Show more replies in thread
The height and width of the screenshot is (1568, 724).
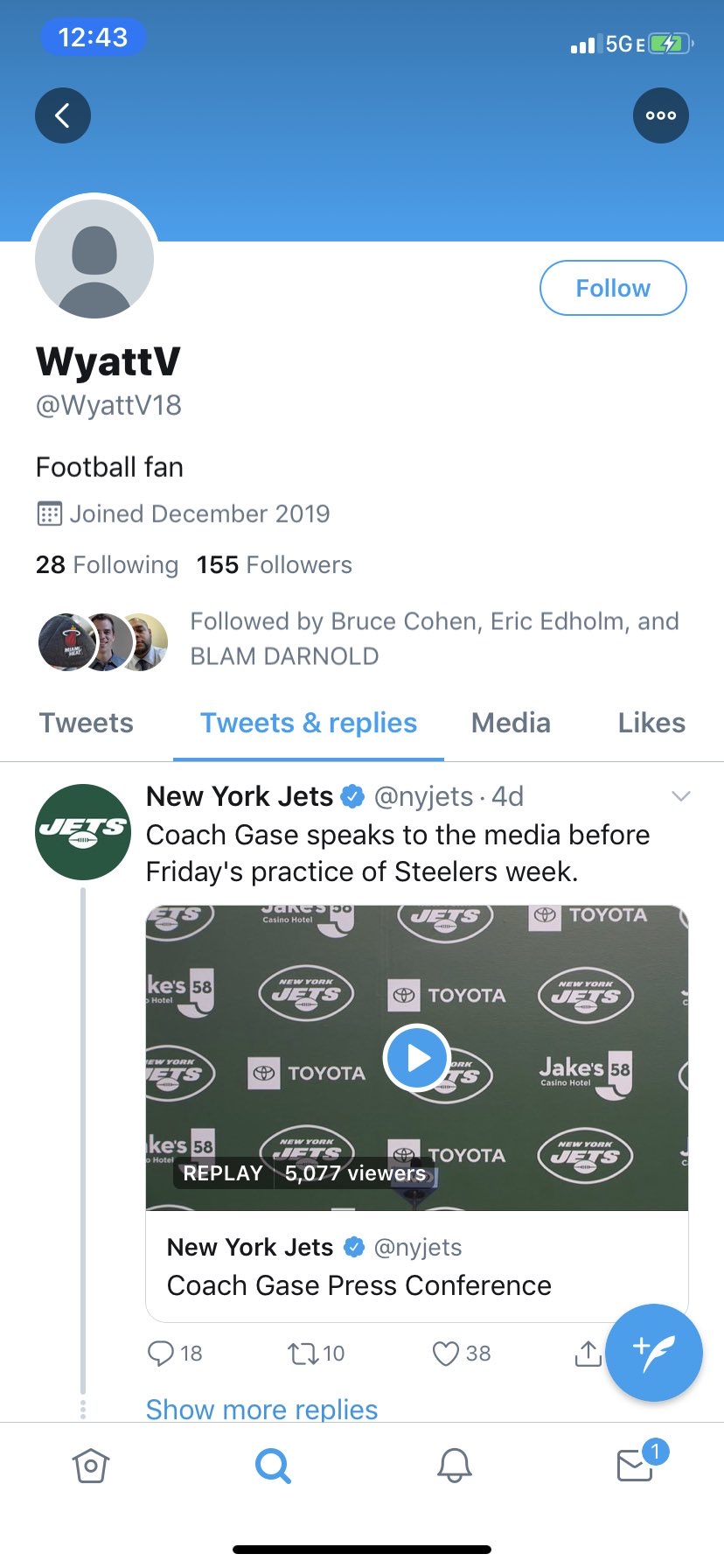[x=261, y=1409]
